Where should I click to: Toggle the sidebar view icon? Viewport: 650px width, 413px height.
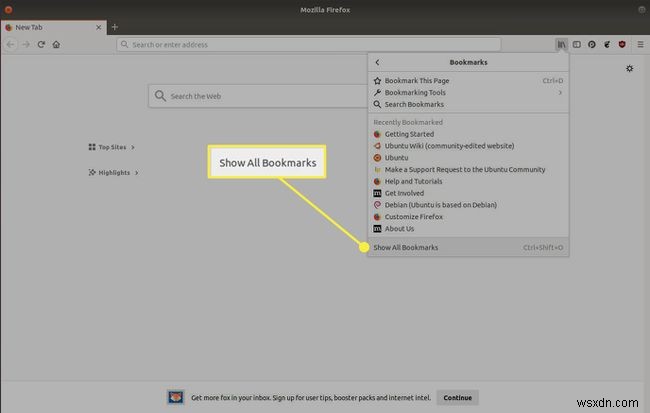pos(577,44)
